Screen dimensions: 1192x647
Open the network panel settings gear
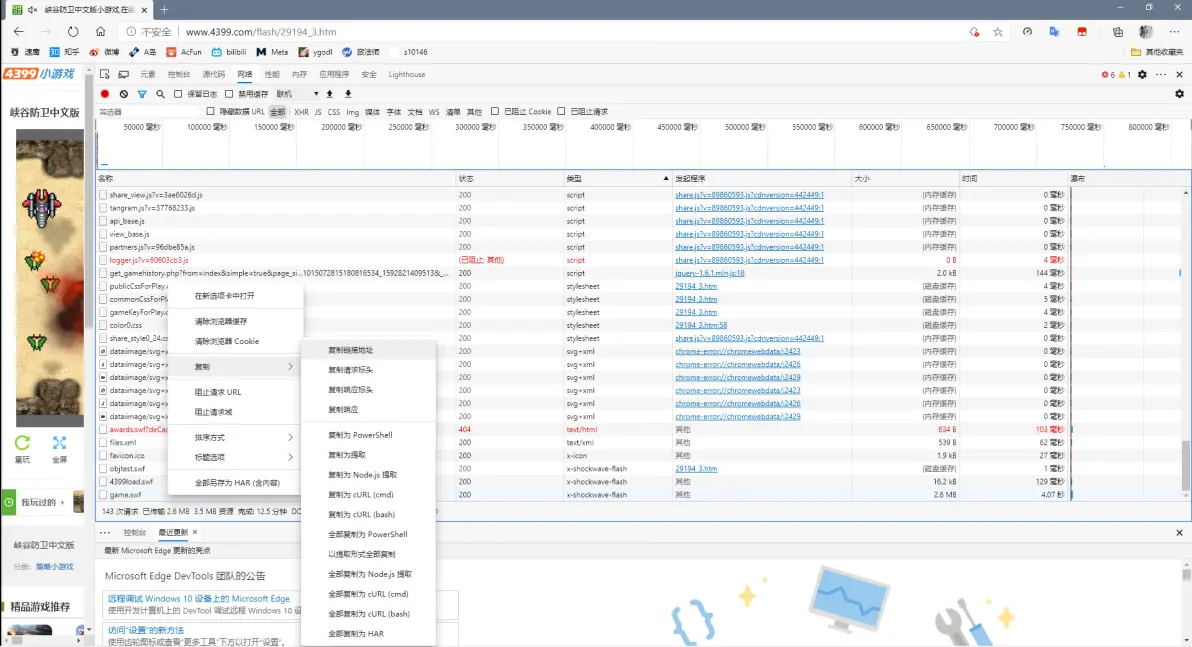(x=1179, y=94)
